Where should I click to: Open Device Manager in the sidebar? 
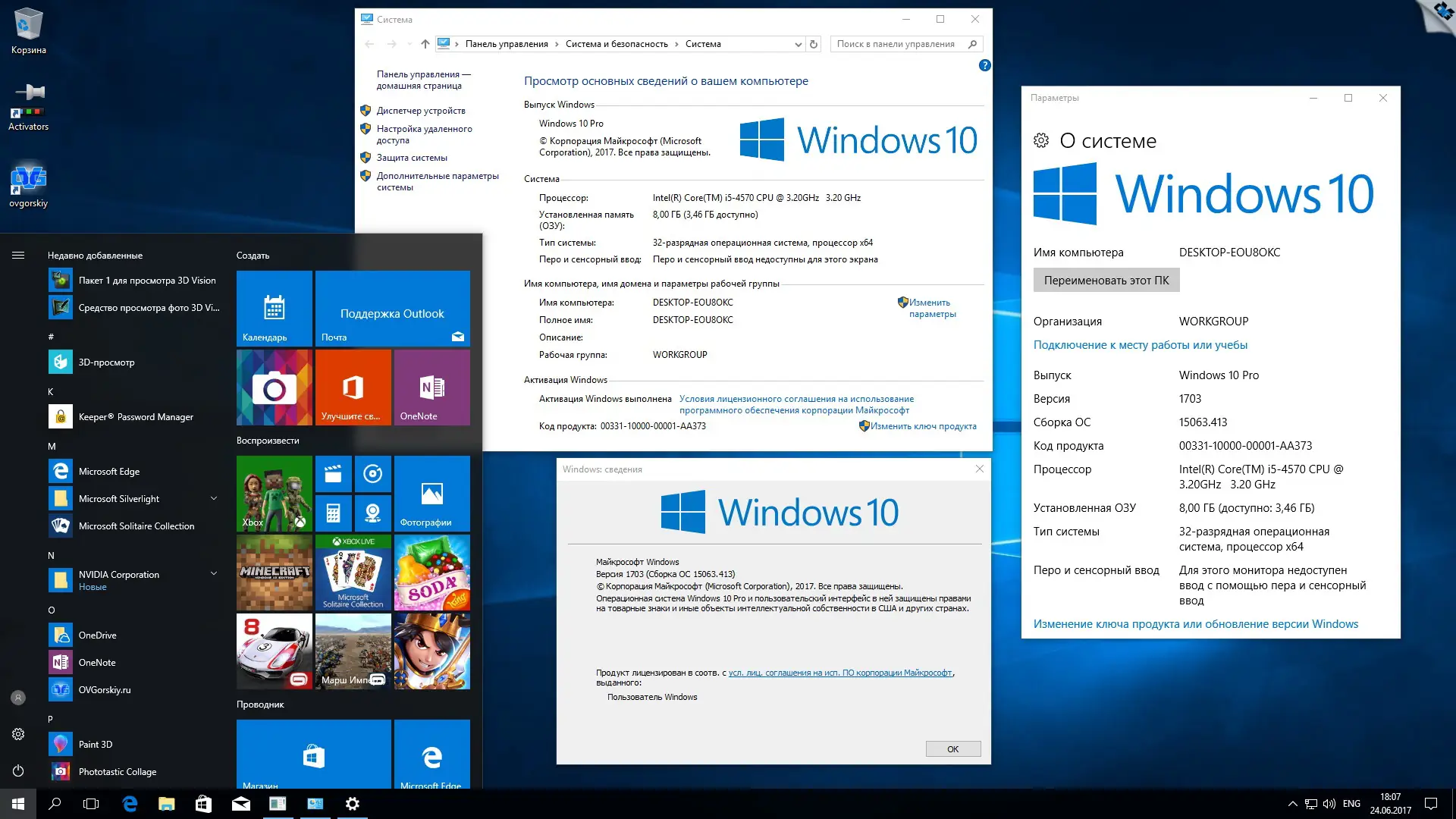[x=421, y=111]
